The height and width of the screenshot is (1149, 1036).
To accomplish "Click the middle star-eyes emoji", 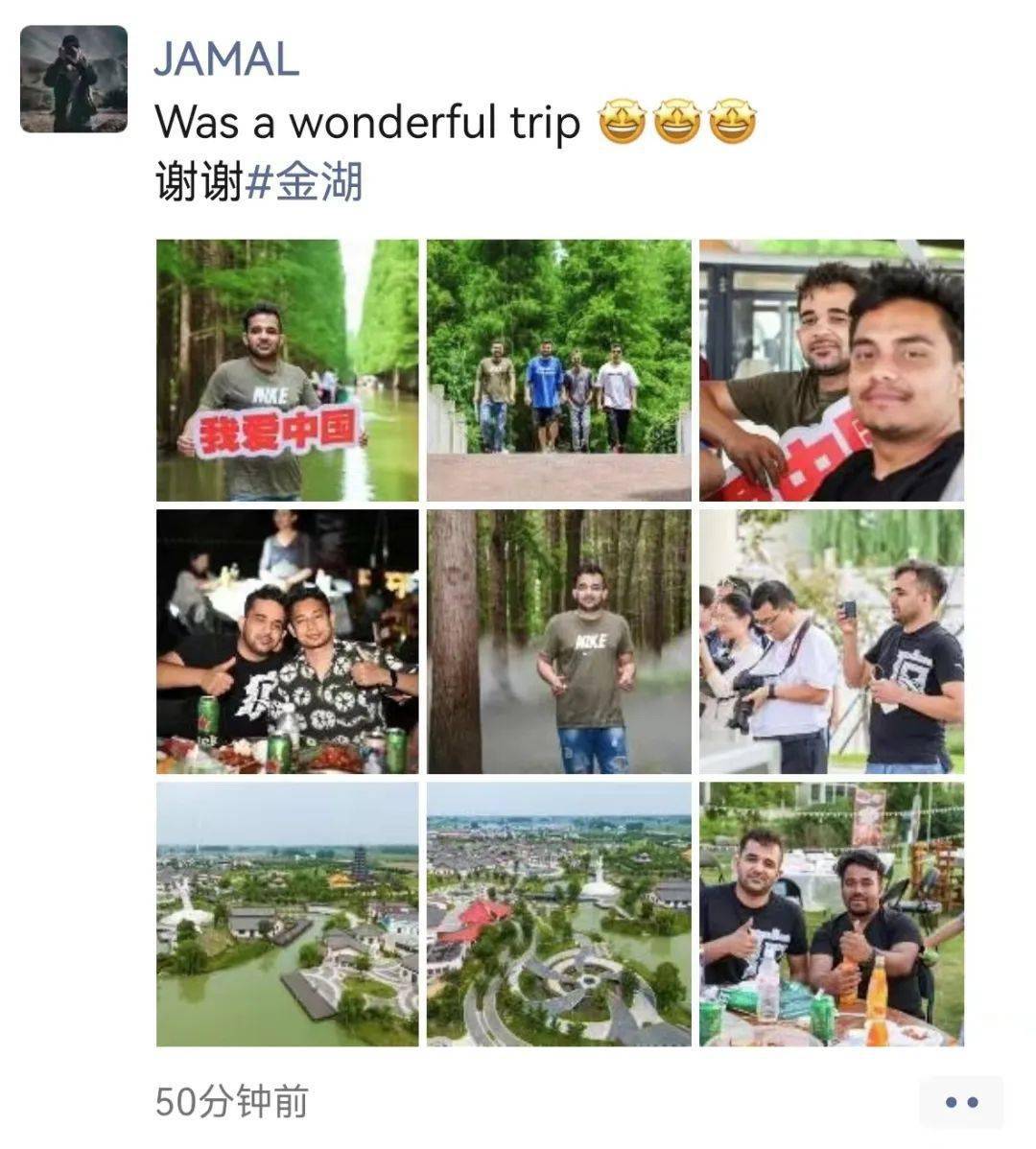I will (x=678, y=122).
